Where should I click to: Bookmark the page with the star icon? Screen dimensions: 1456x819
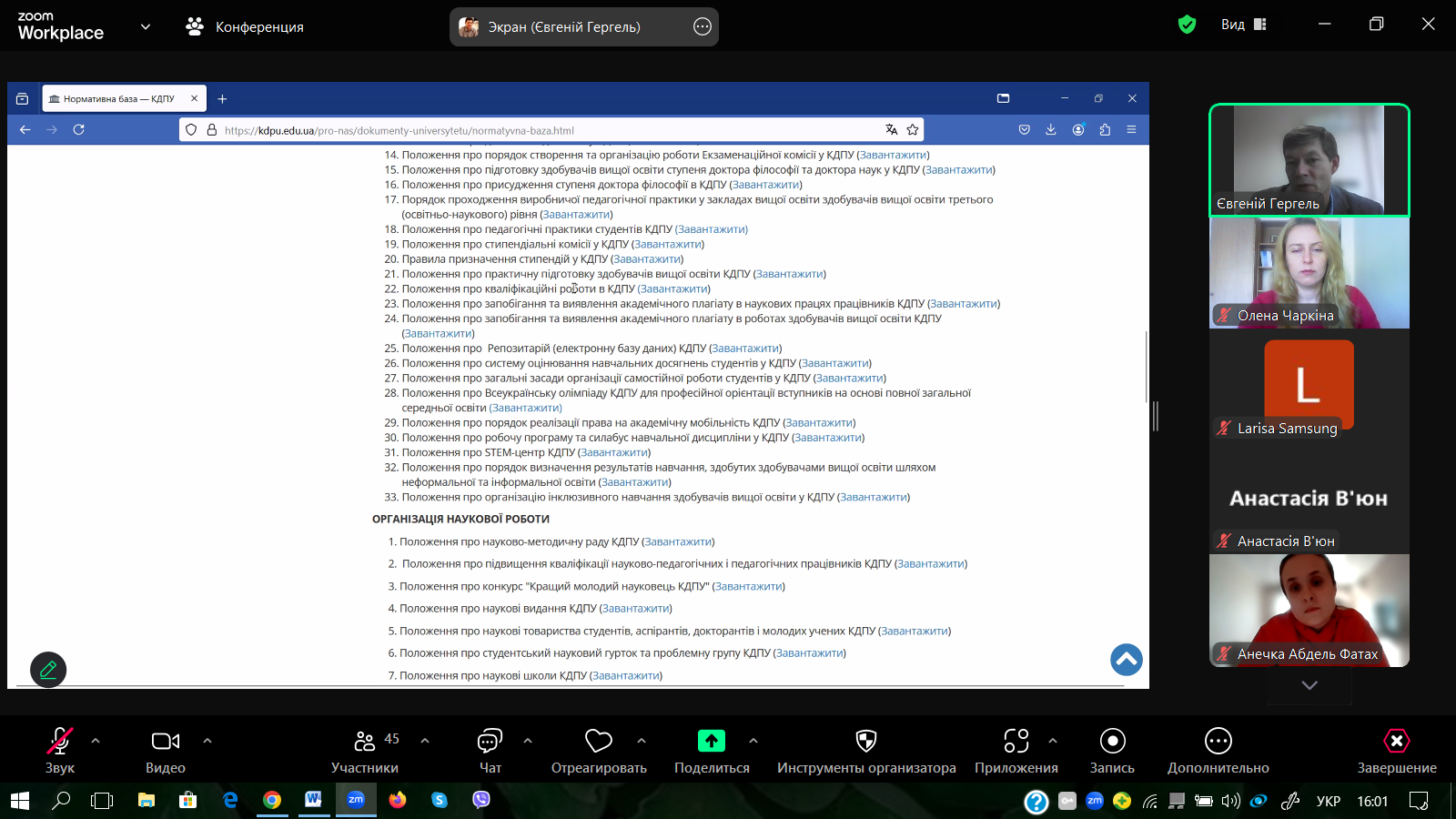[913, 130]
